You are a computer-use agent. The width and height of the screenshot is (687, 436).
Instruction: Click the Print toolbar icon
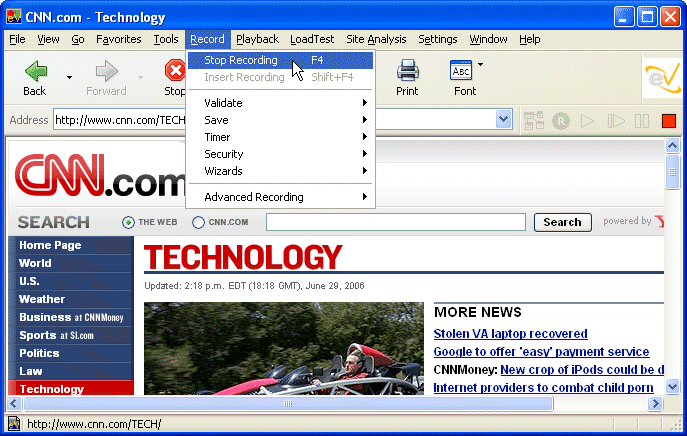pos(408,70)
